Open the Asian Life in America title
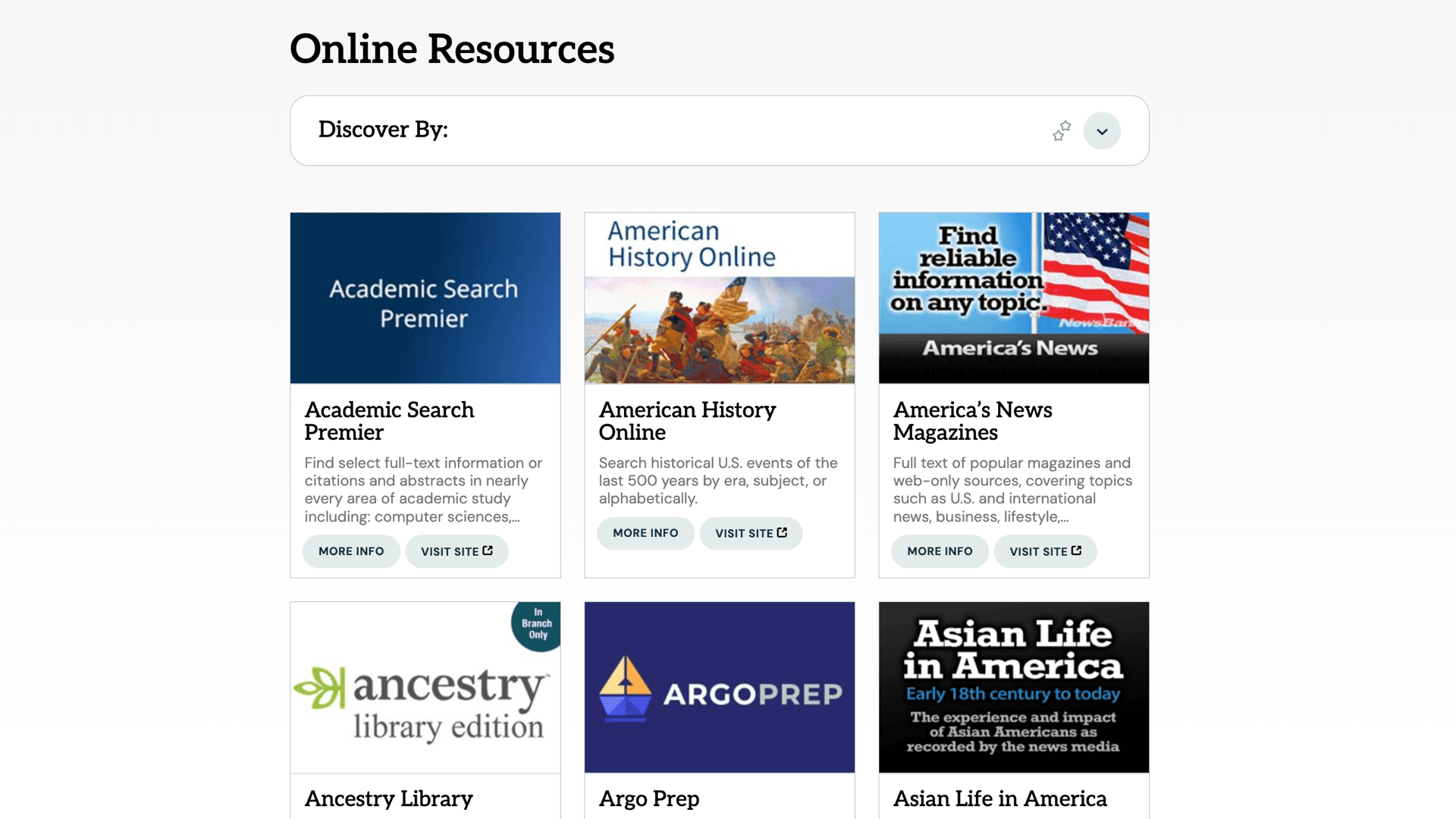 click(x=999, y=799)
